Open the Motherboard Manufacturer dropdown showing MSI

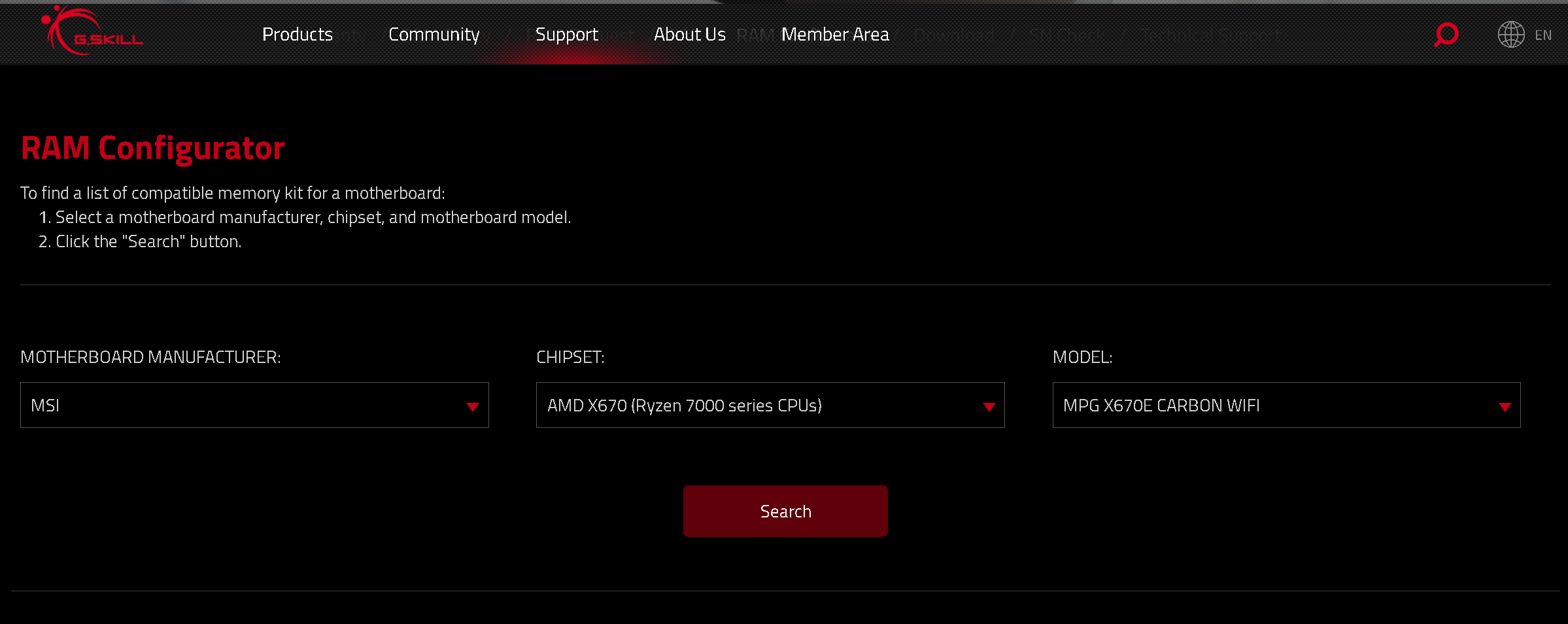[x=254, y=405]
